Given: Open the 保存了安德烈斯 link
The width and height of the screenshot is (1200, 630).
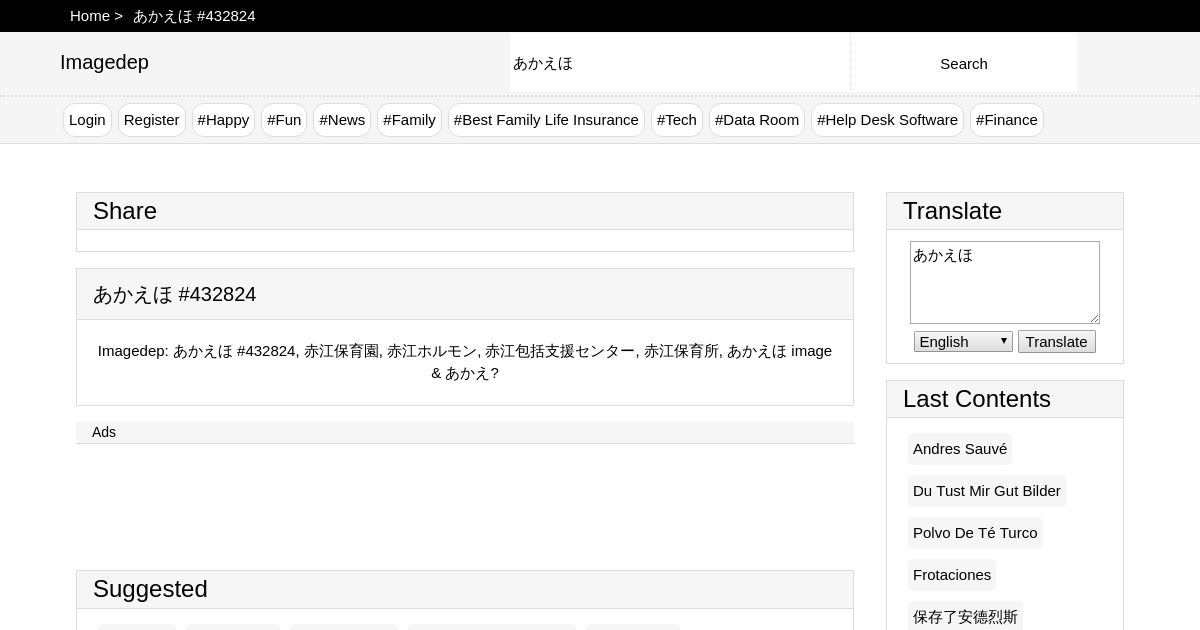Looking at the screenshot, I should 965,617.
